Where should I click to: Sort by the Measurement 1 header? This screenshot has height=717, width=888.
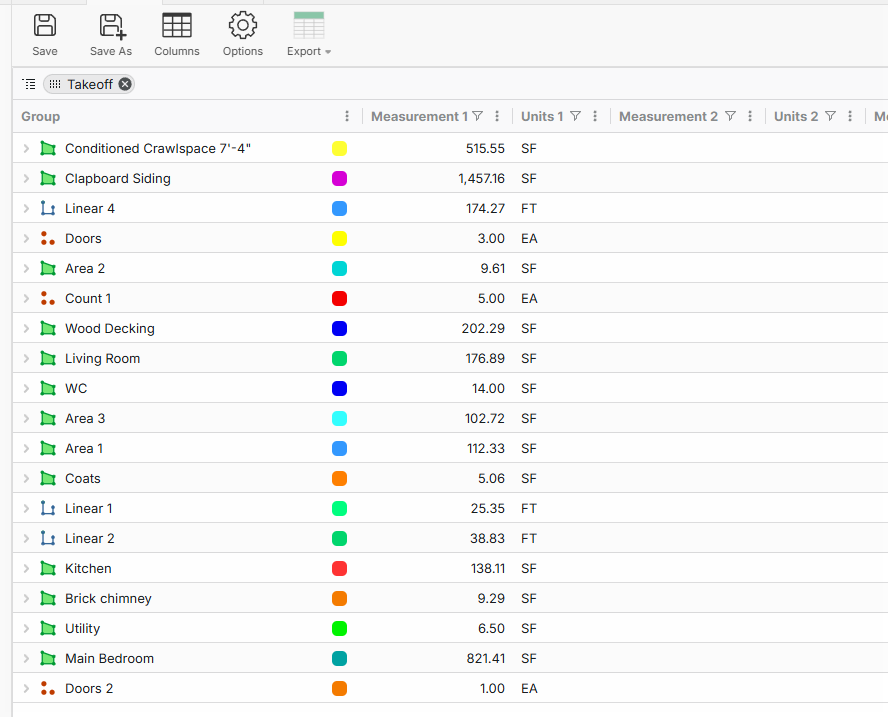tap(419, 117)
